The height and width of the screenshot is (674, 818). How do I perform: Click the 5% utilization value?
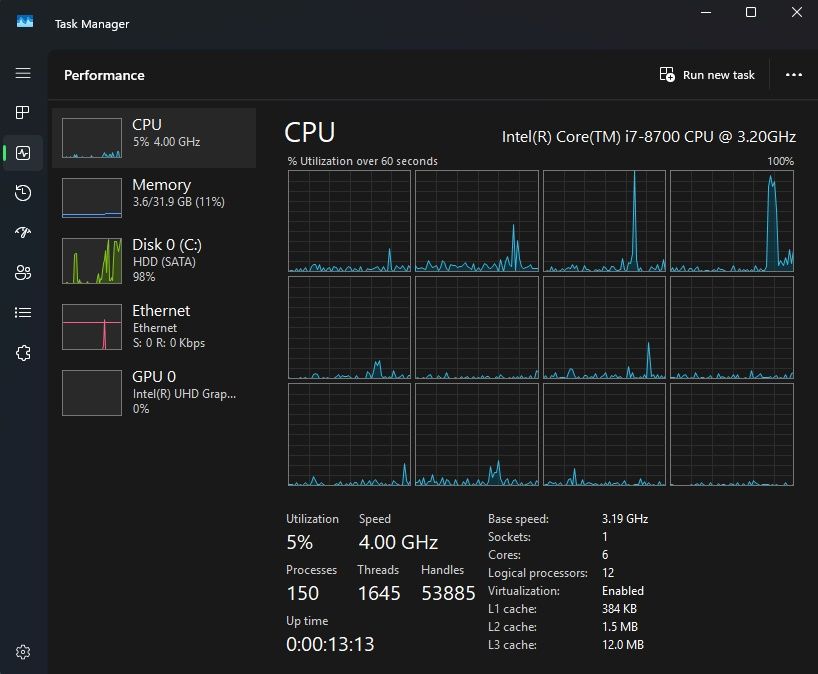click(x=299, y=542)
